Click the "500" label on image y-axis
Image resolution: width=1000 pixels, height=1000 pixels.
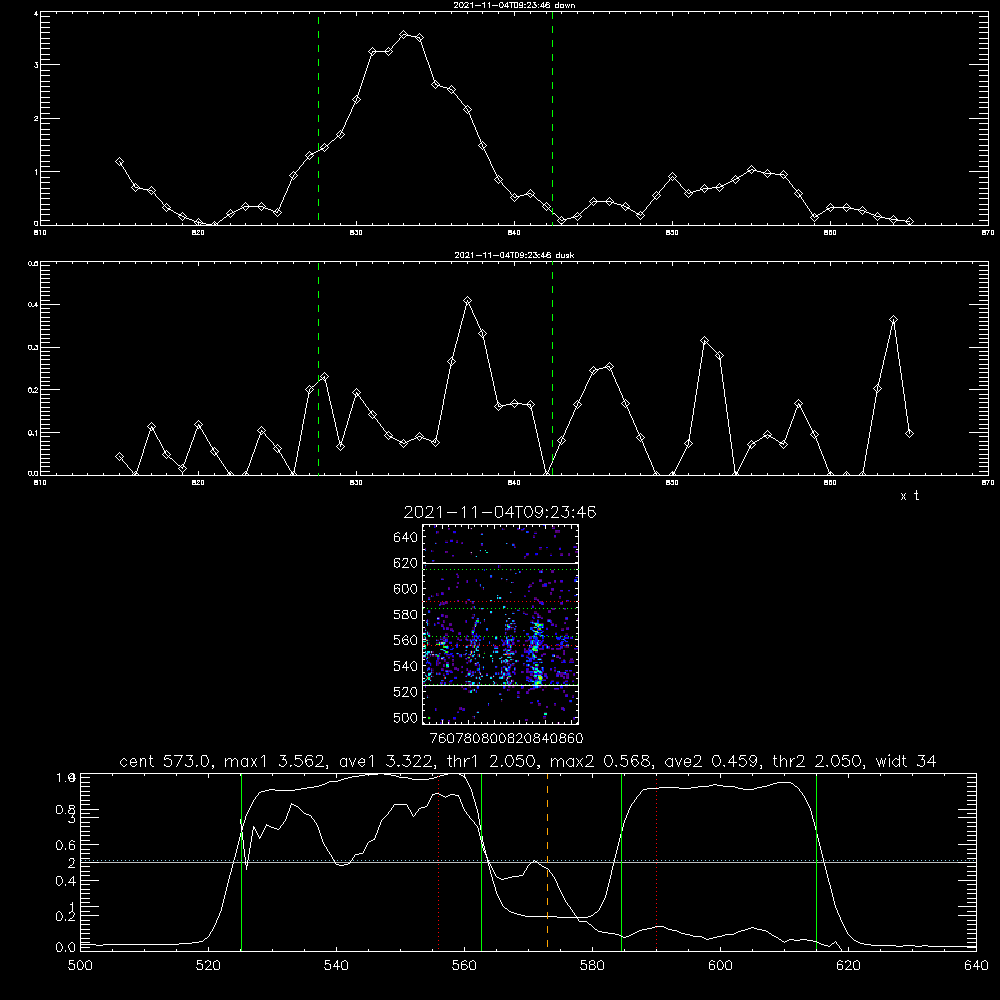406,718
